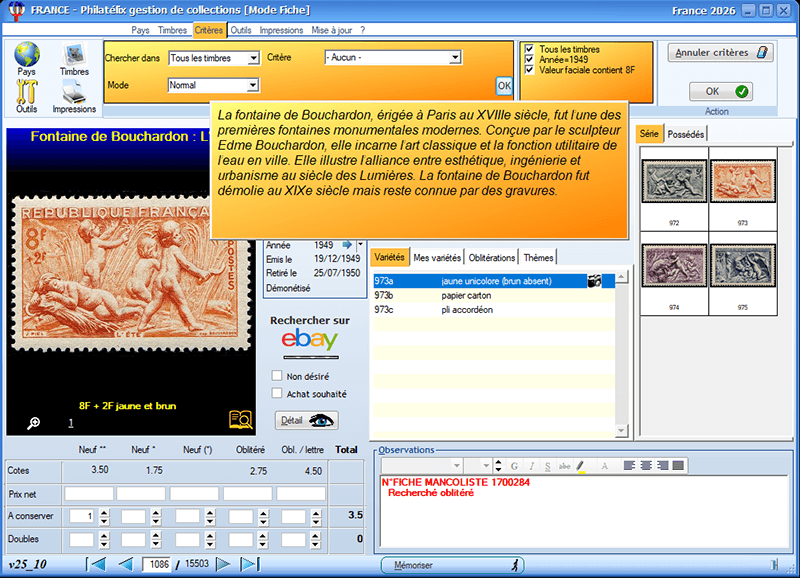Open the Année dropdown arrow
Screen dimensions: 800x578
360,244
